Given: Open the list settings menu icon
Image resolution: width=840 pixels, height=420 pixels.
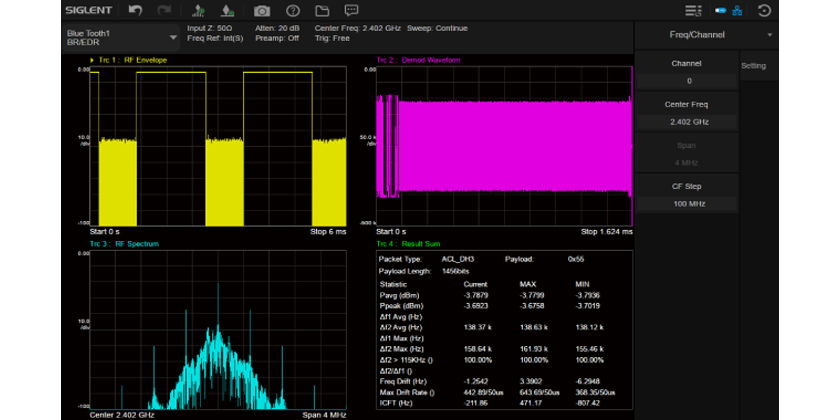Looking at the screenshot, I should tap(693, 11).
